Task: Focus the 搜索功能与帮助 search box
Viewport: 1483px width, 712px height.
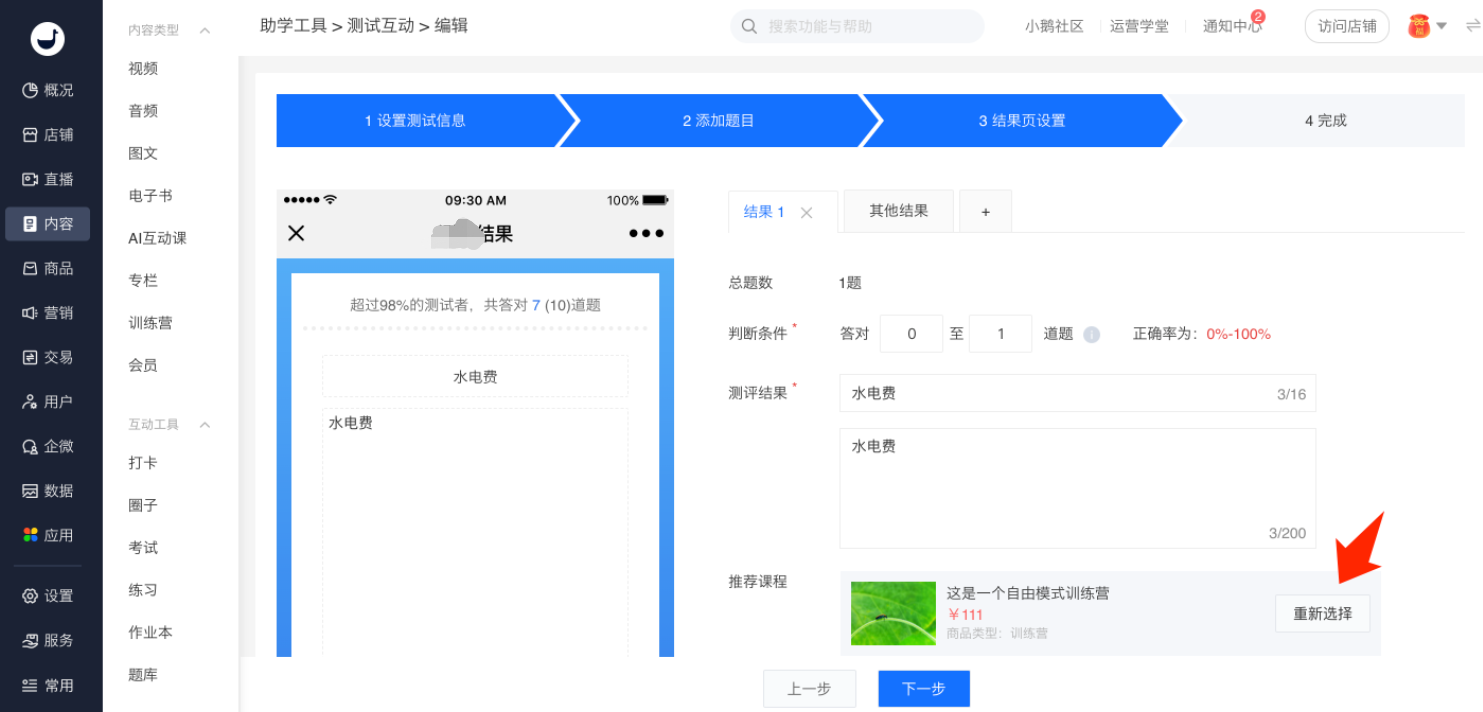Action: [x=857, y=27]
